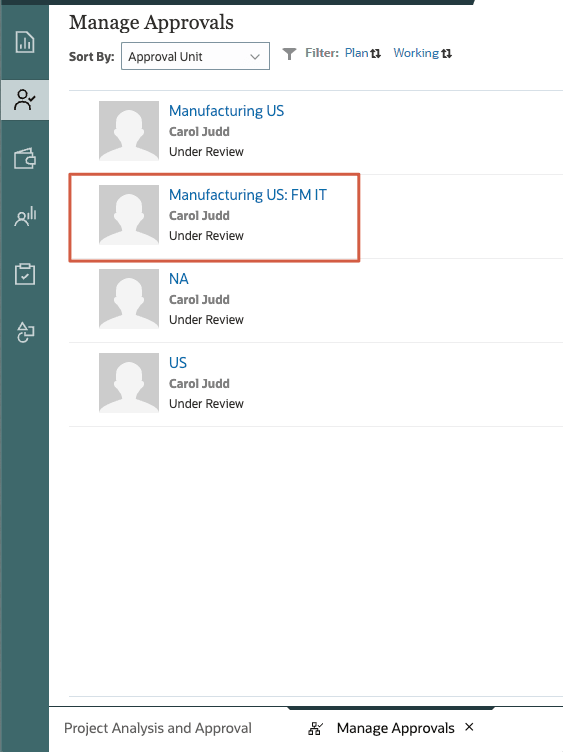
Task: Click the Manage Approvals page heading
Action: pos(151,22)
